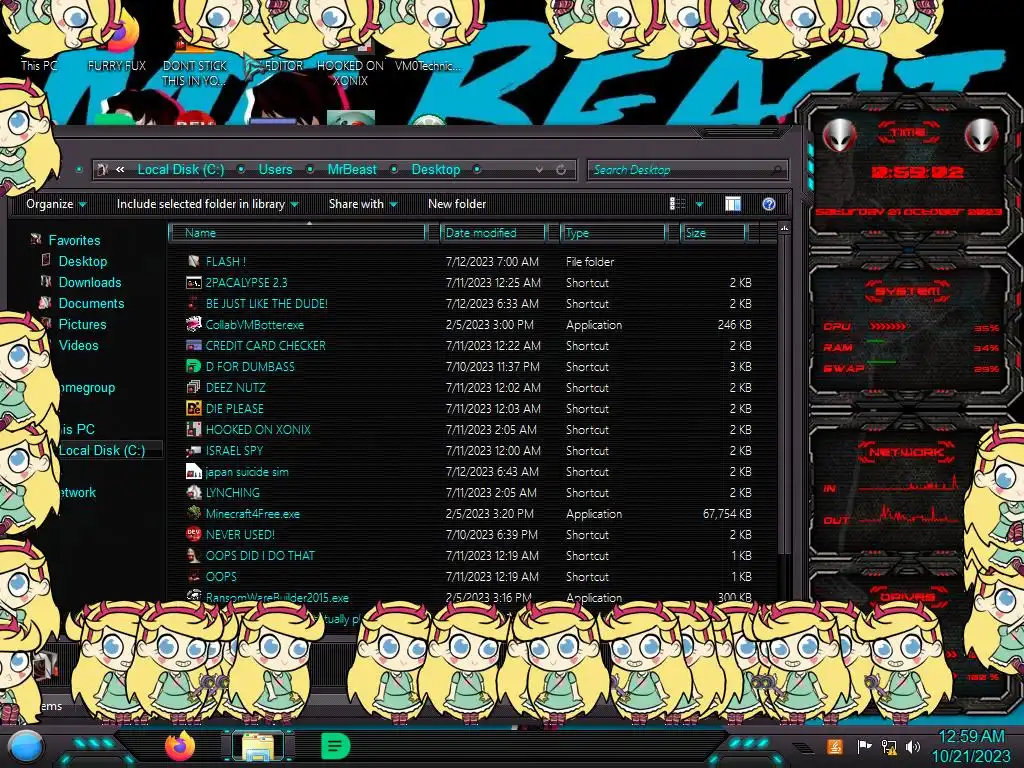1024x768 pixels.
Task: Expand address bar history dropdown
Action: pos(539,170)
